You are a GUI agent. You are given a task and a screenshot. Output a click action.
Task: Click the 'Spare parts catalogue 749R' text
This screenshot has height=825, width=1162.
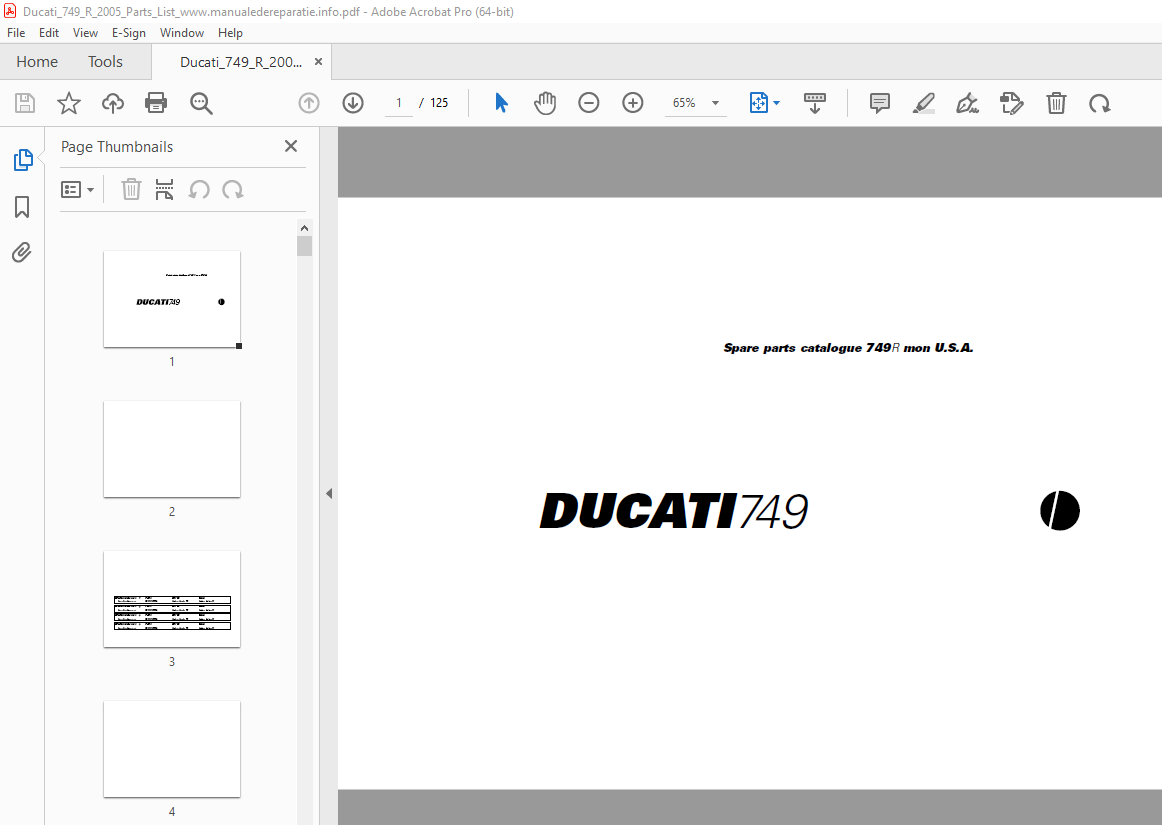(x=812, y=348)
